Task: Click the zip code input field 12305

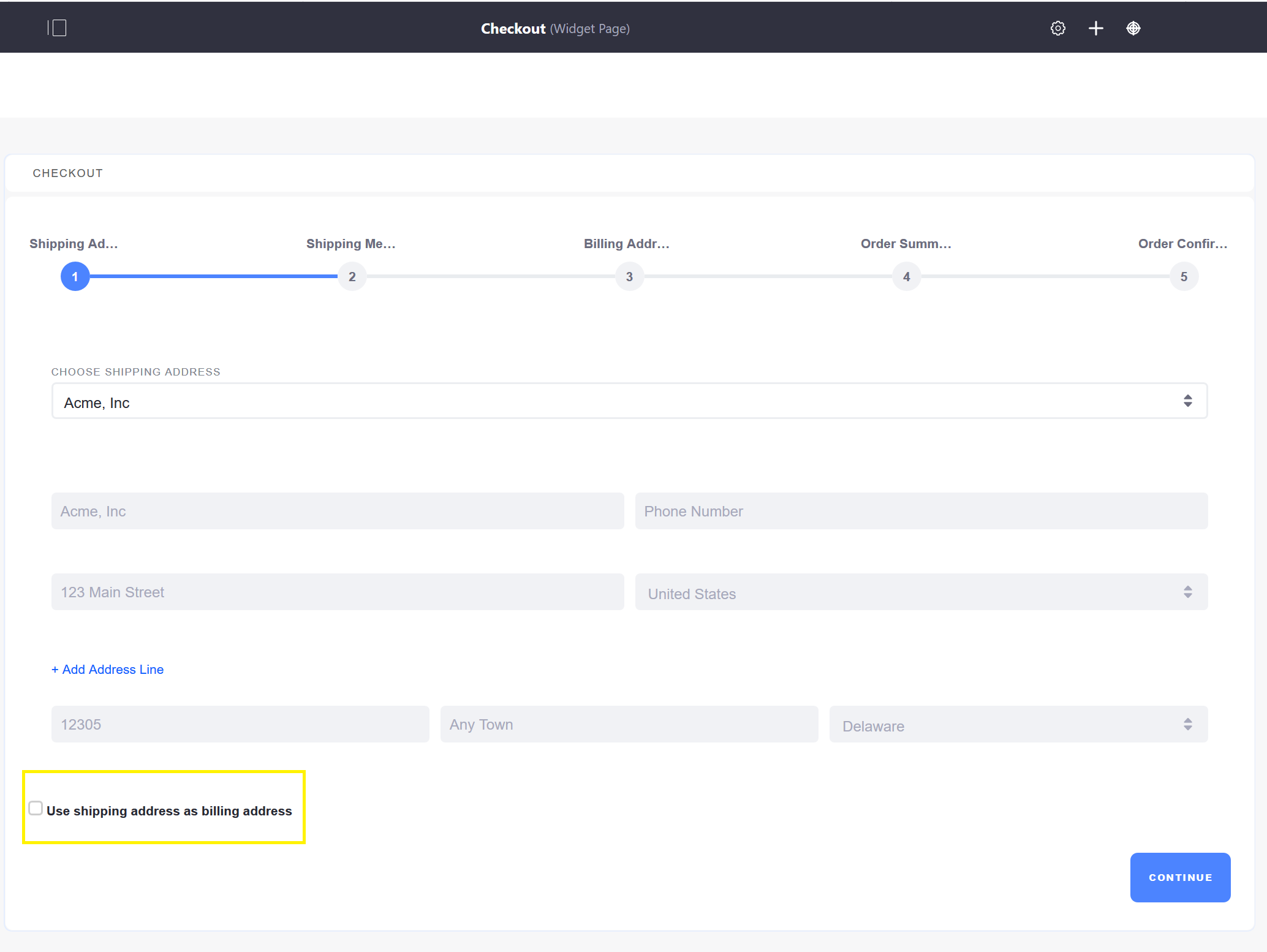Action: (x=239, y=725)
